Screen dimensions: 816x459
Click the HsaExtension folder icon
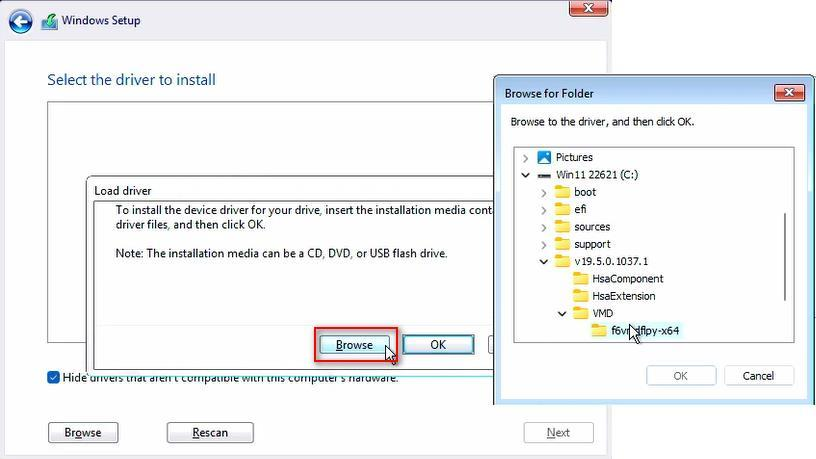tap(580, 296)
